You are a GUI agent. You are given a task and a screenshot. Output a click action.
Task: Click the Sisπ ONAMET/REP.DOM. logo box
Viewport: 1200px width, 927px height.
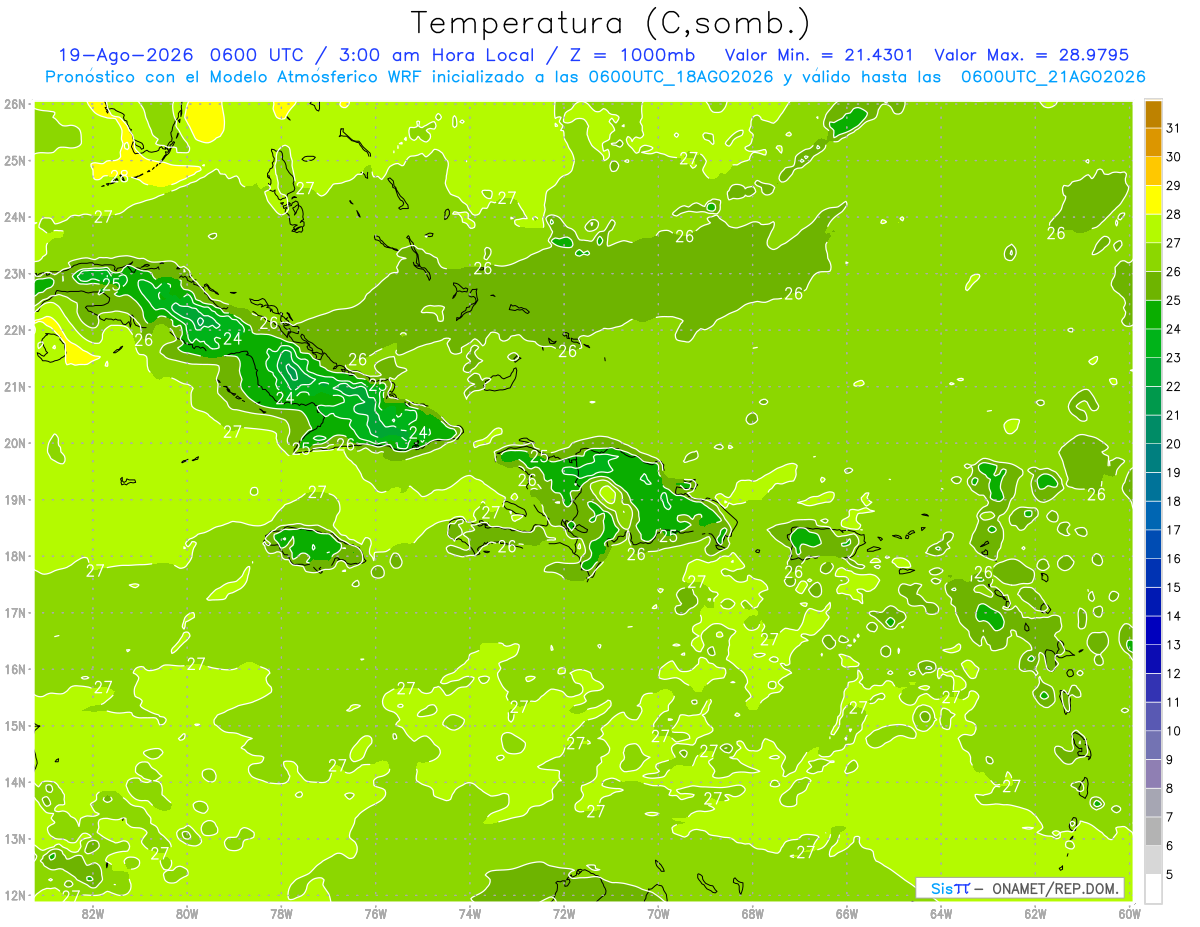tap(1020, 888)
